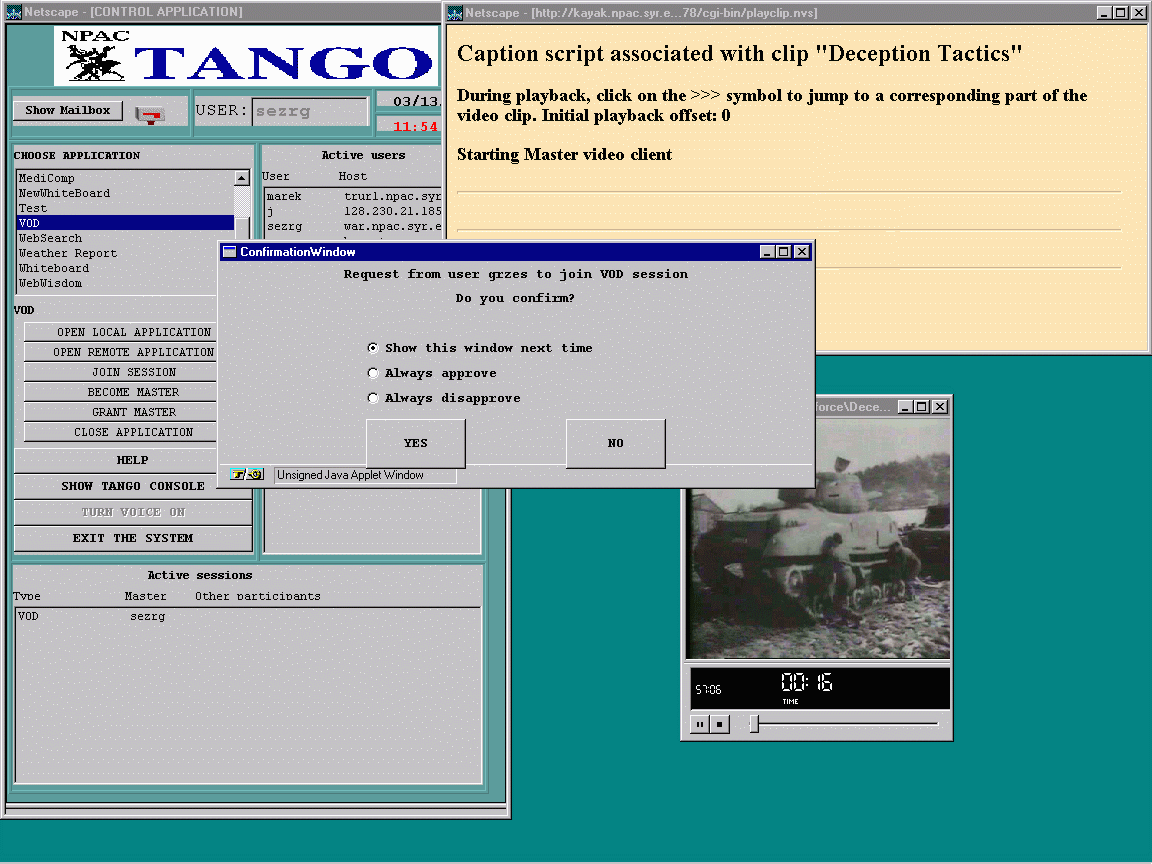Click the application list scroll up arrow

242,178
